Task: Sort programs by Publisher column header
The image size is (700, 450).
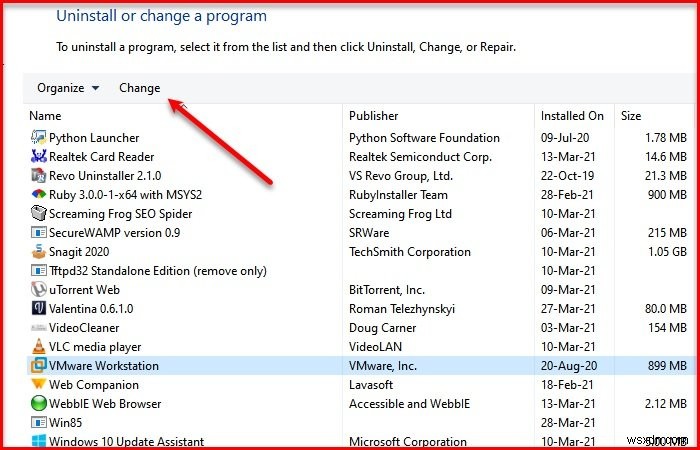Action: 374,116
